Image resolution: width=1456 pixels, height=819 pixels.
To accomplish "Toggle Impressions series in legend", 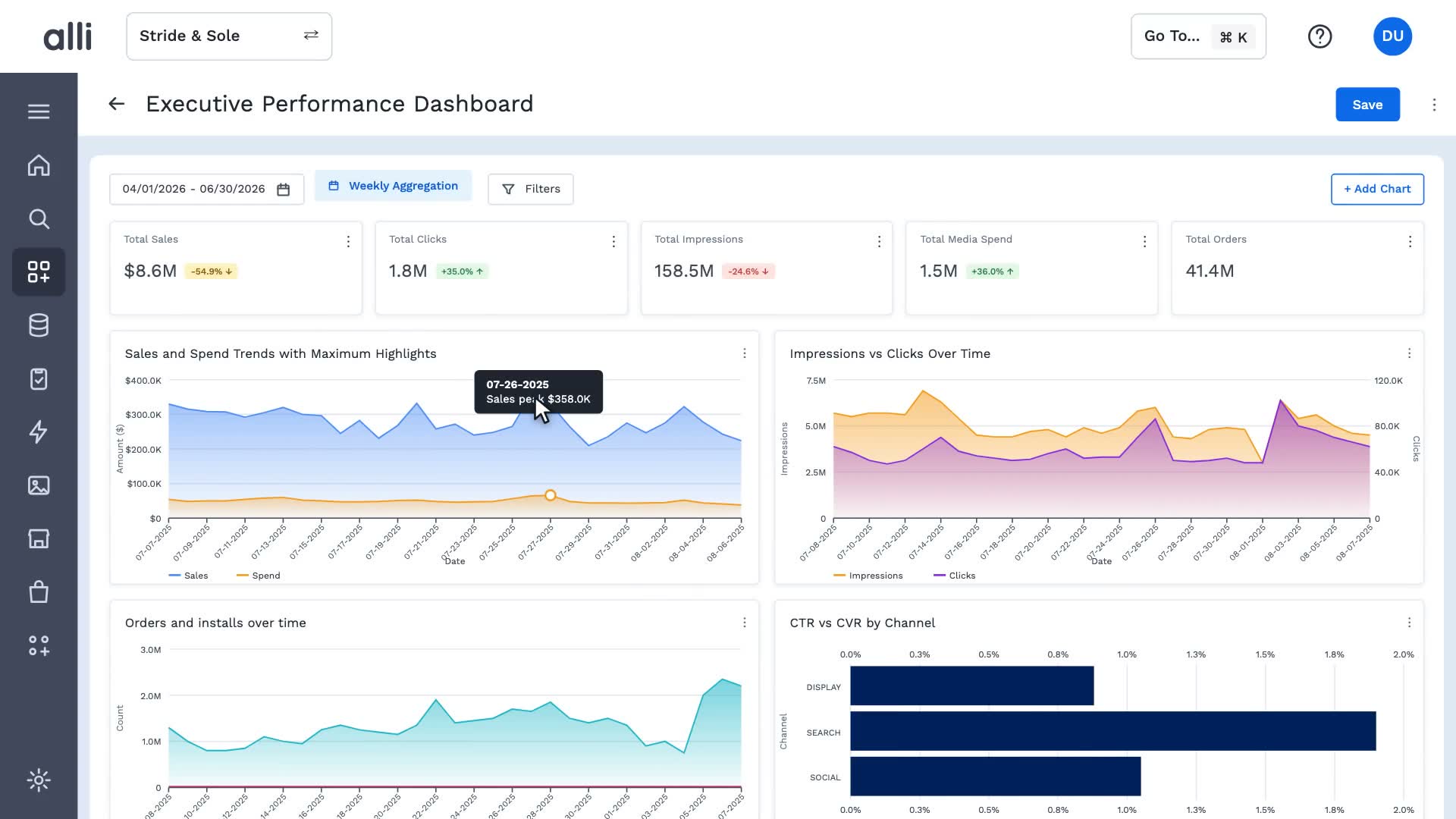I will (868, 576).
